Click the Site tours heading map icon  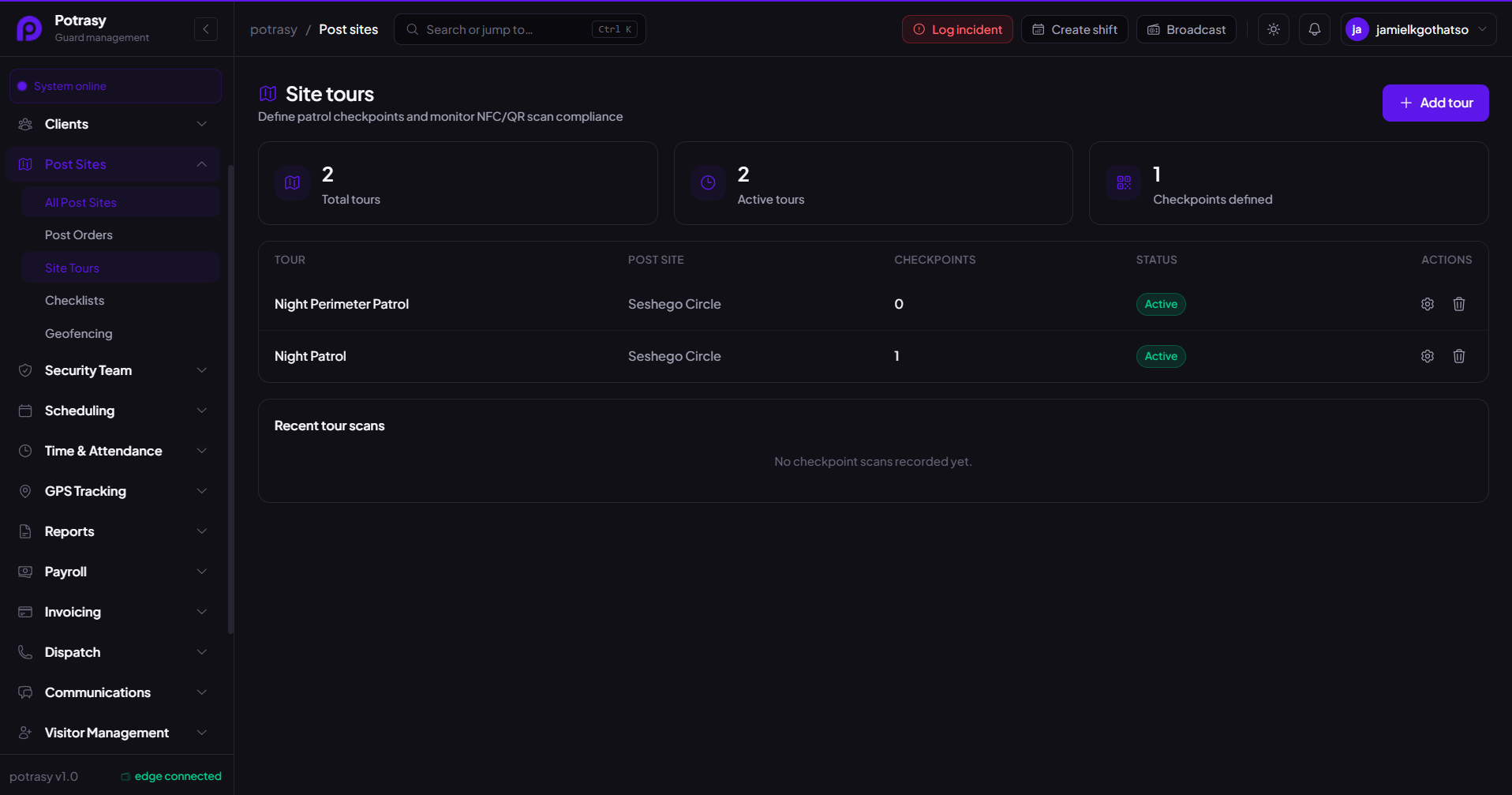268,94
